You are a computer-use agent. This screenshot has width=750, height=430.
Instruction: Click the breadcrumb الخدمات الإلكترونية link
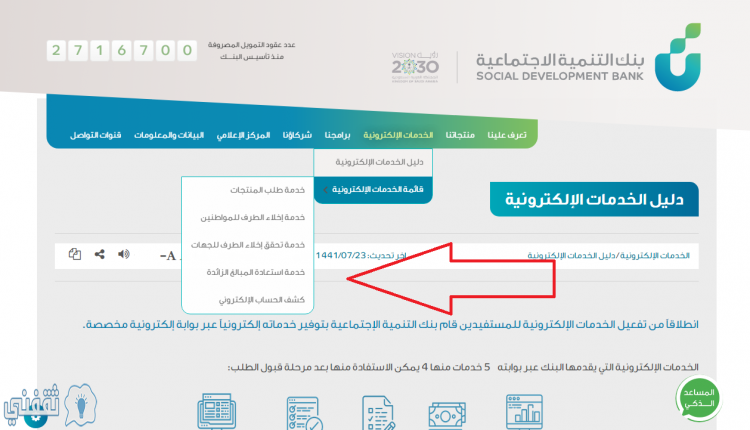[656, 255]
